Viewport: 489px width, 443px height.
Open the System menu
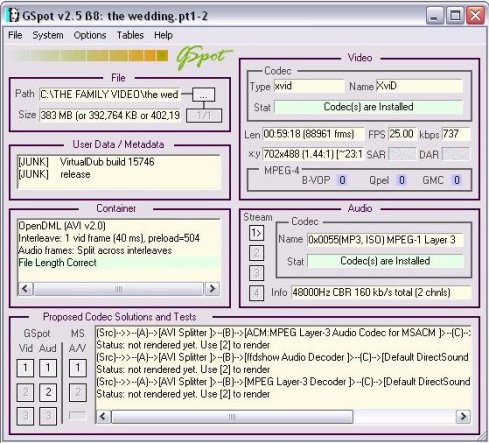click(48, 35)
